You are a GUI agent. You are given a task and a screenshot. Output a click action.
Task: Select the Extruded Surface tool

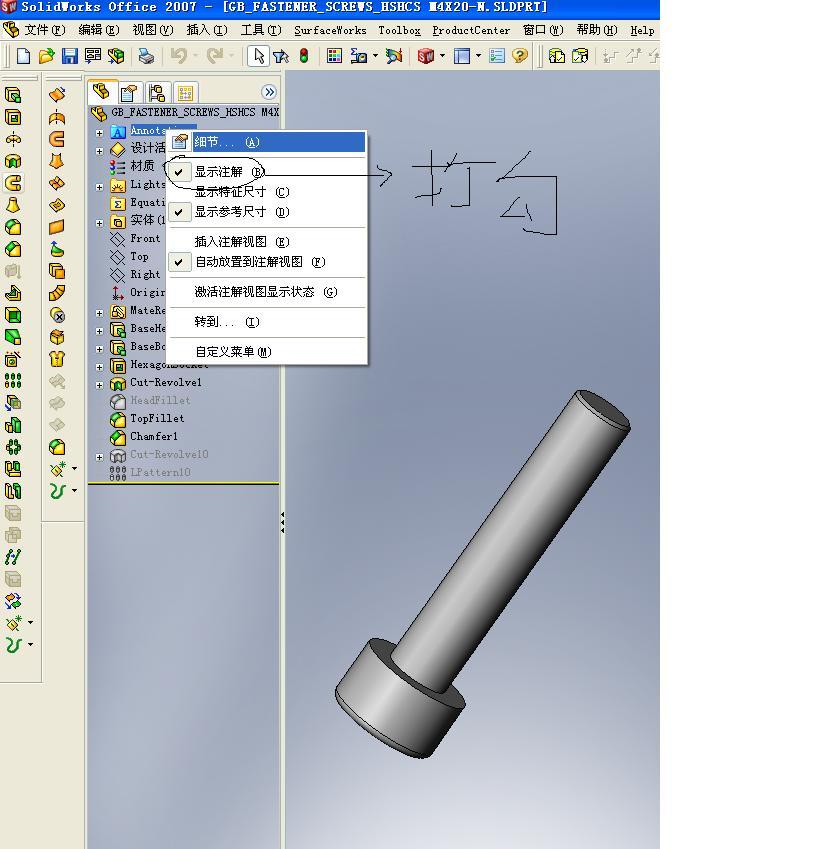[x=57, y=95]
